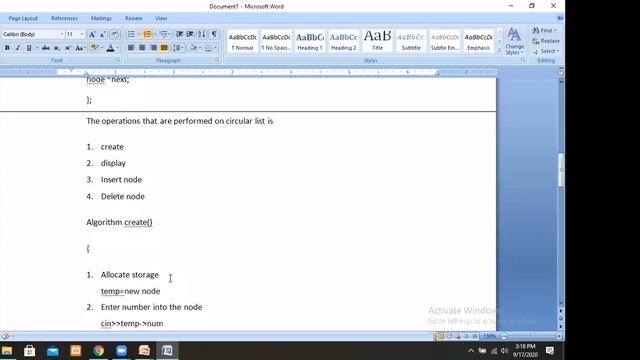Click the Shading paint bucket icon
This screenshot has height=360, width=640.
pos(193,48)
